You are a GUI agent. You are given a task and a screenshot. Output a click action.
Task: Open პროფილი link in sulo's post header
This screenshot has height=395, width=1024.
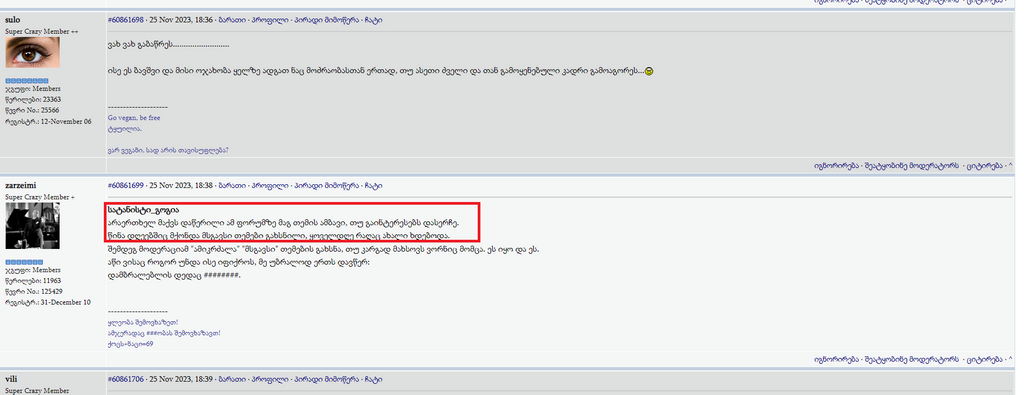[270, 20]
